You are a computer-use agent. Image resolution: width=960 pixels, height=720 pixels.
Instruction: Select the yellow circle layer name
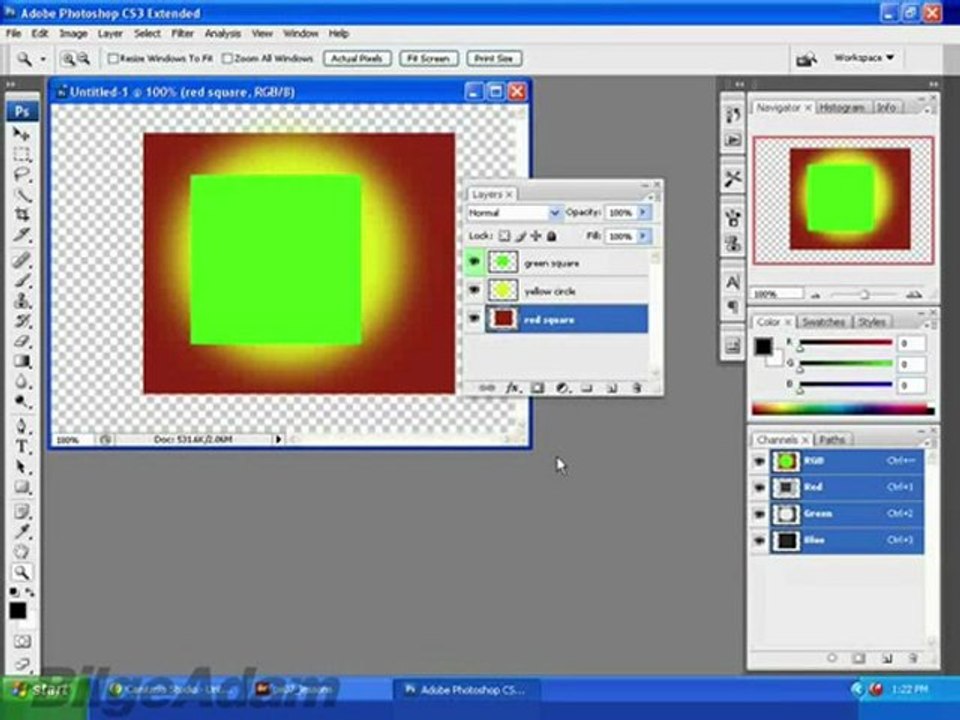point(549,291)
